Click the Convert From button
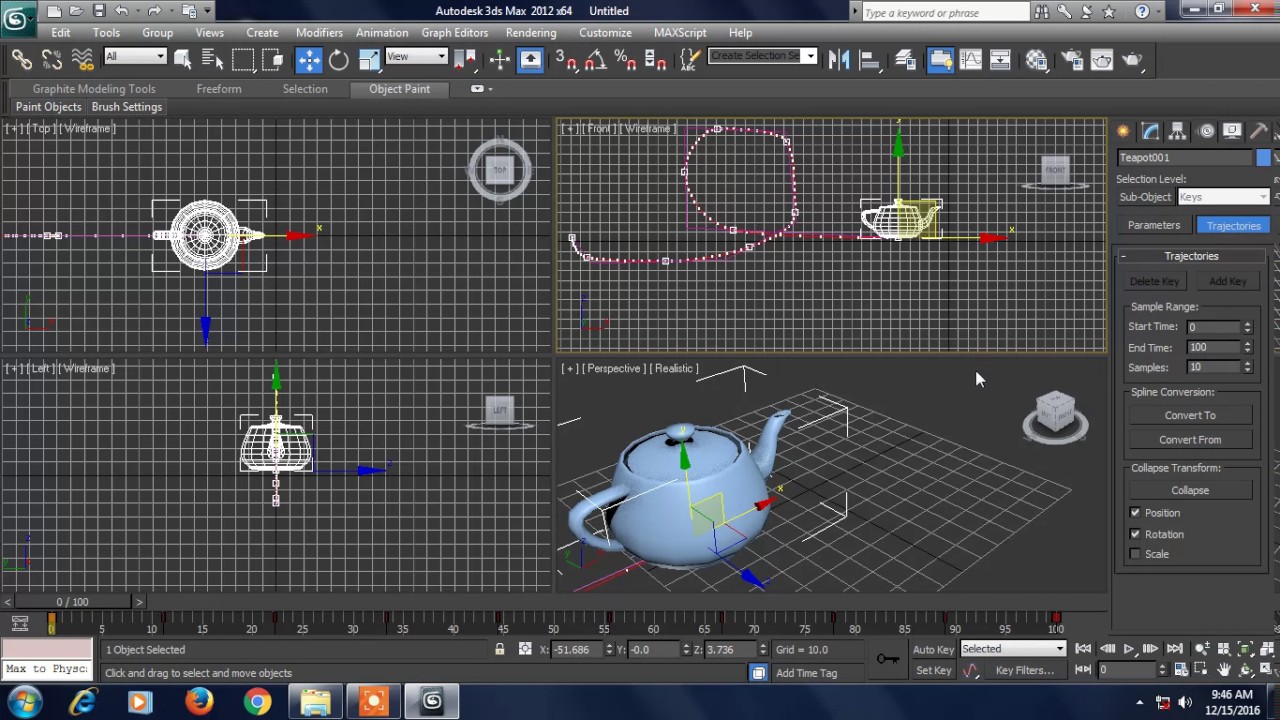The height and width of the screenshot is (720, 1280). pyautogui.click(x=1190, y=440)
